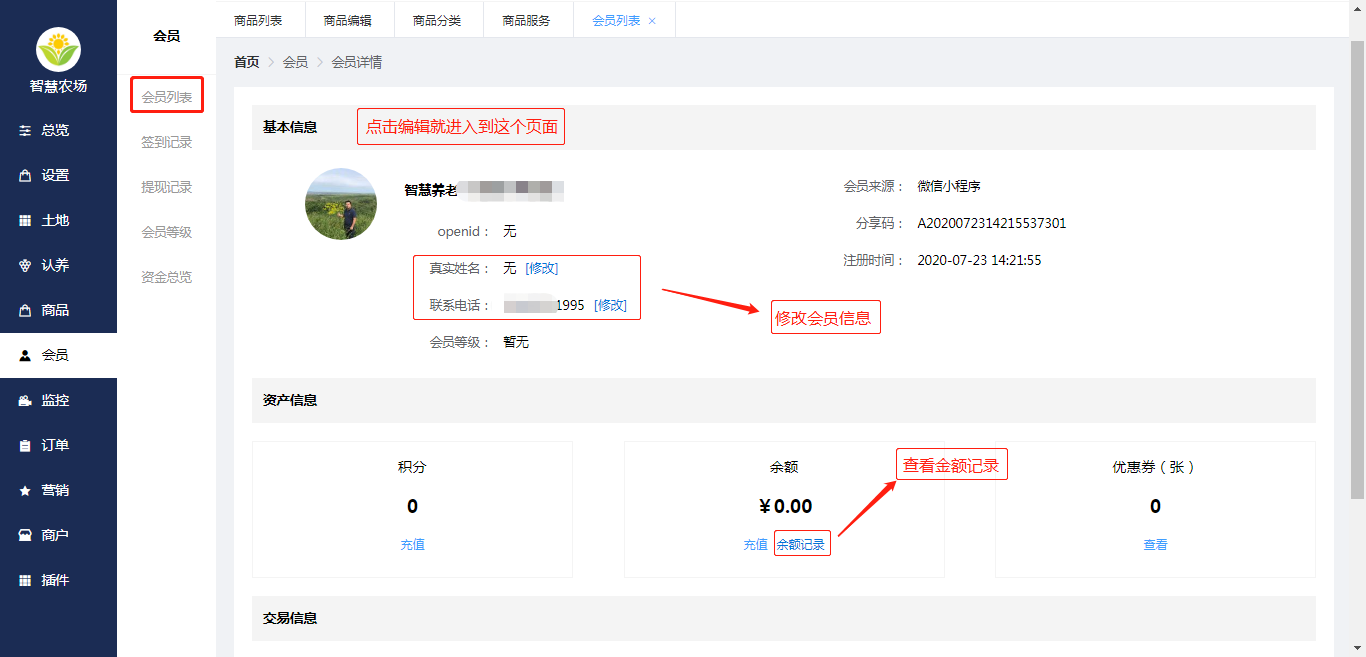The height and width of the screenshot is (657, 1366).
Task: Click the 认养 sidebar icon
Action: pyautogui.click(x=25, y=265)
